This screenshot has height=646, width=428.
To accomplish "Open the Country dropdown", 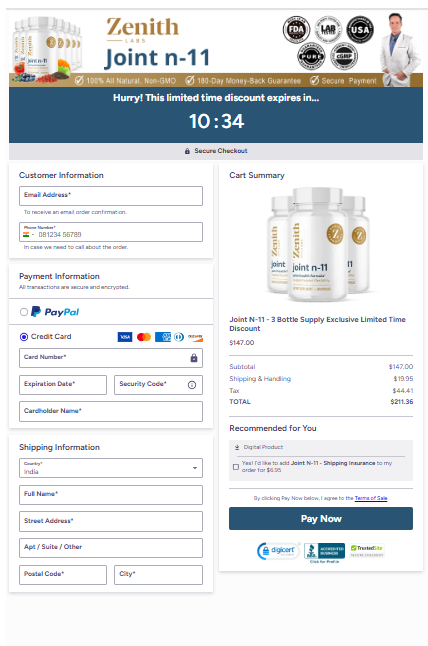I will pos(111,468).
